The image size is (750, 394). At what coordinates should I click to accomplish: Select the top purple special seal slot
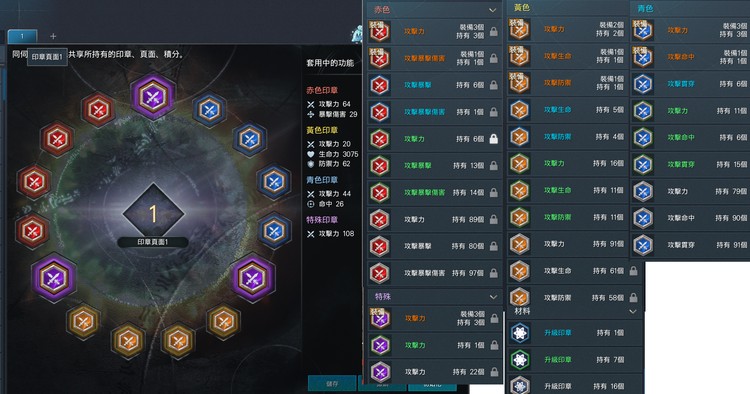pos(153,97)
